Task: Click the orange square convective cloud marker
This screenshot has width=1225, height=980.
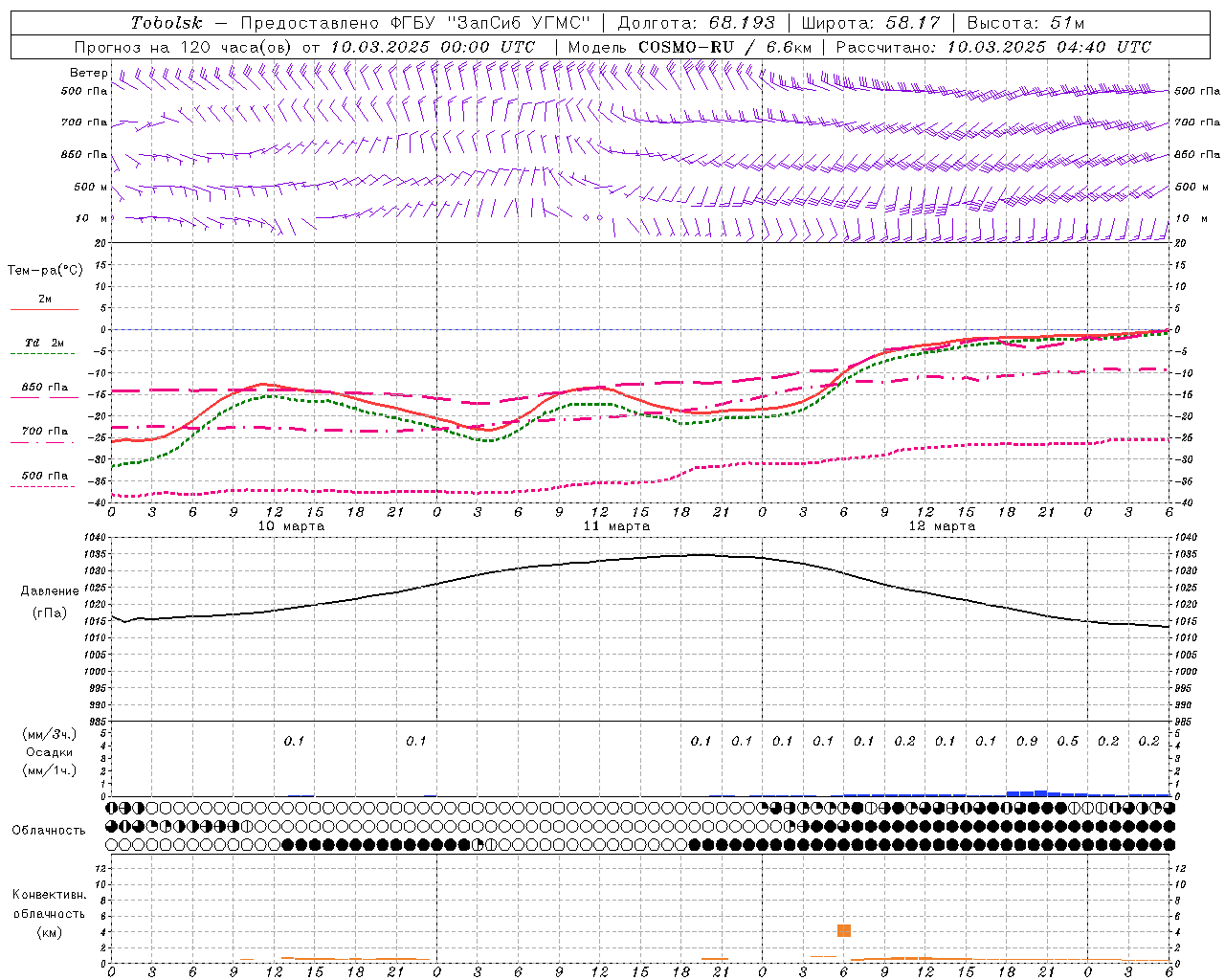Action: pyautogui.click(x=844, y=930)
